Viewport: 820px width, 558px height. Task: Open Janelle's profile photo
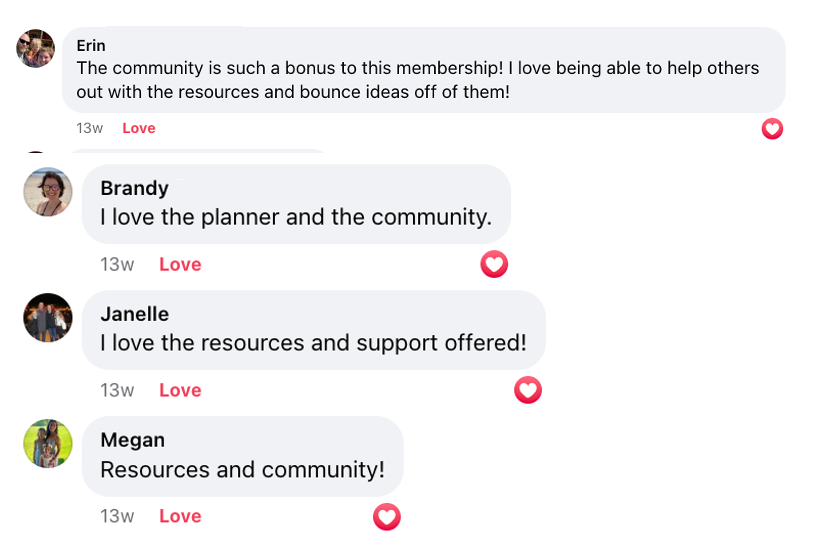(x=48, y=317)
